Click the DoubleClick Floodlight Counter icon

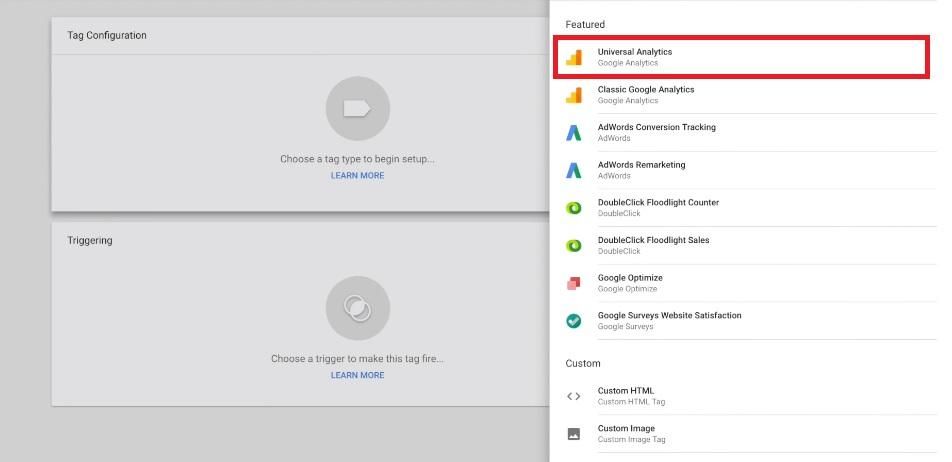tap(574, 208)
